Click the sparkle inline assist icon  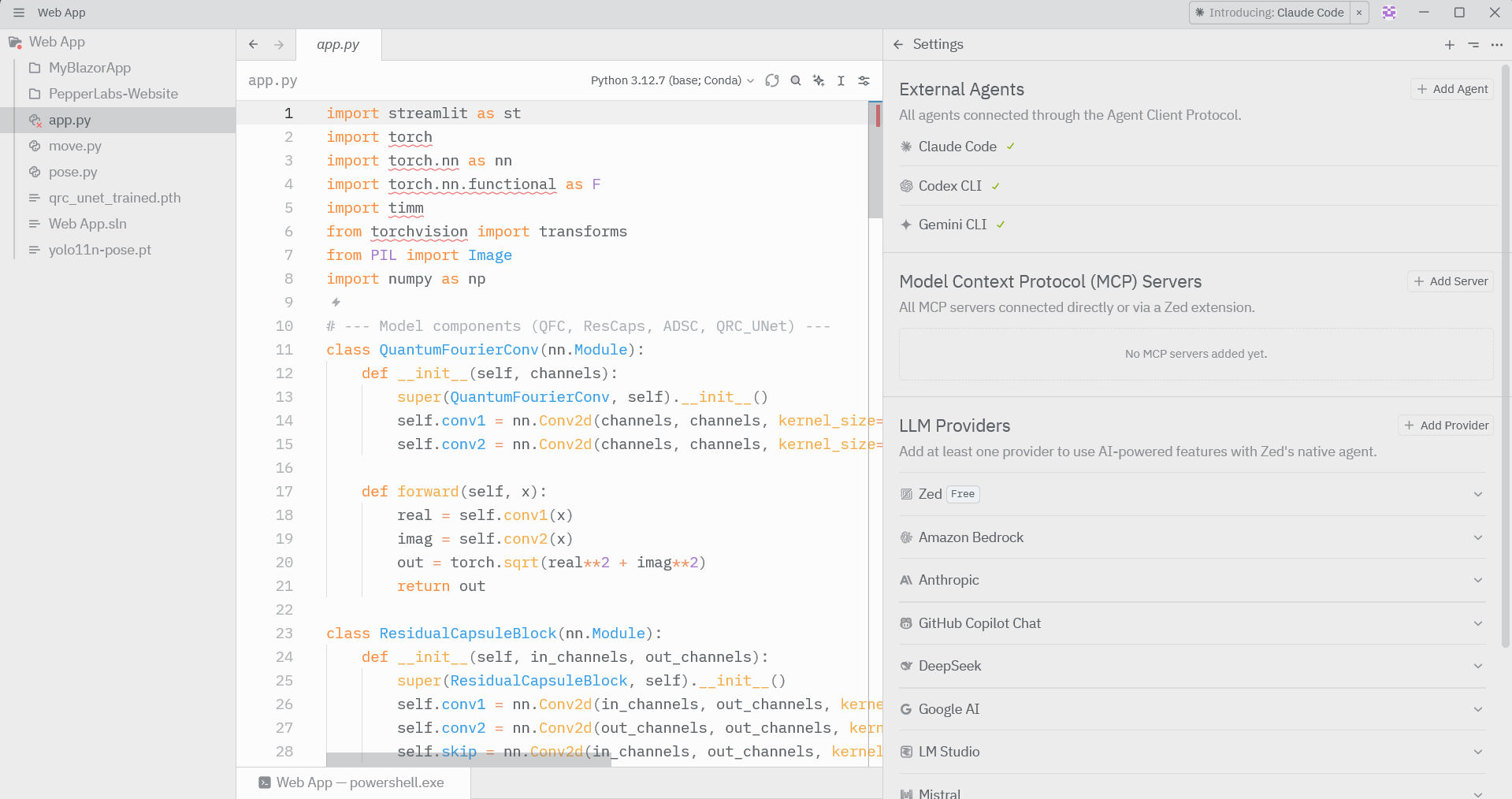[819, 80]
